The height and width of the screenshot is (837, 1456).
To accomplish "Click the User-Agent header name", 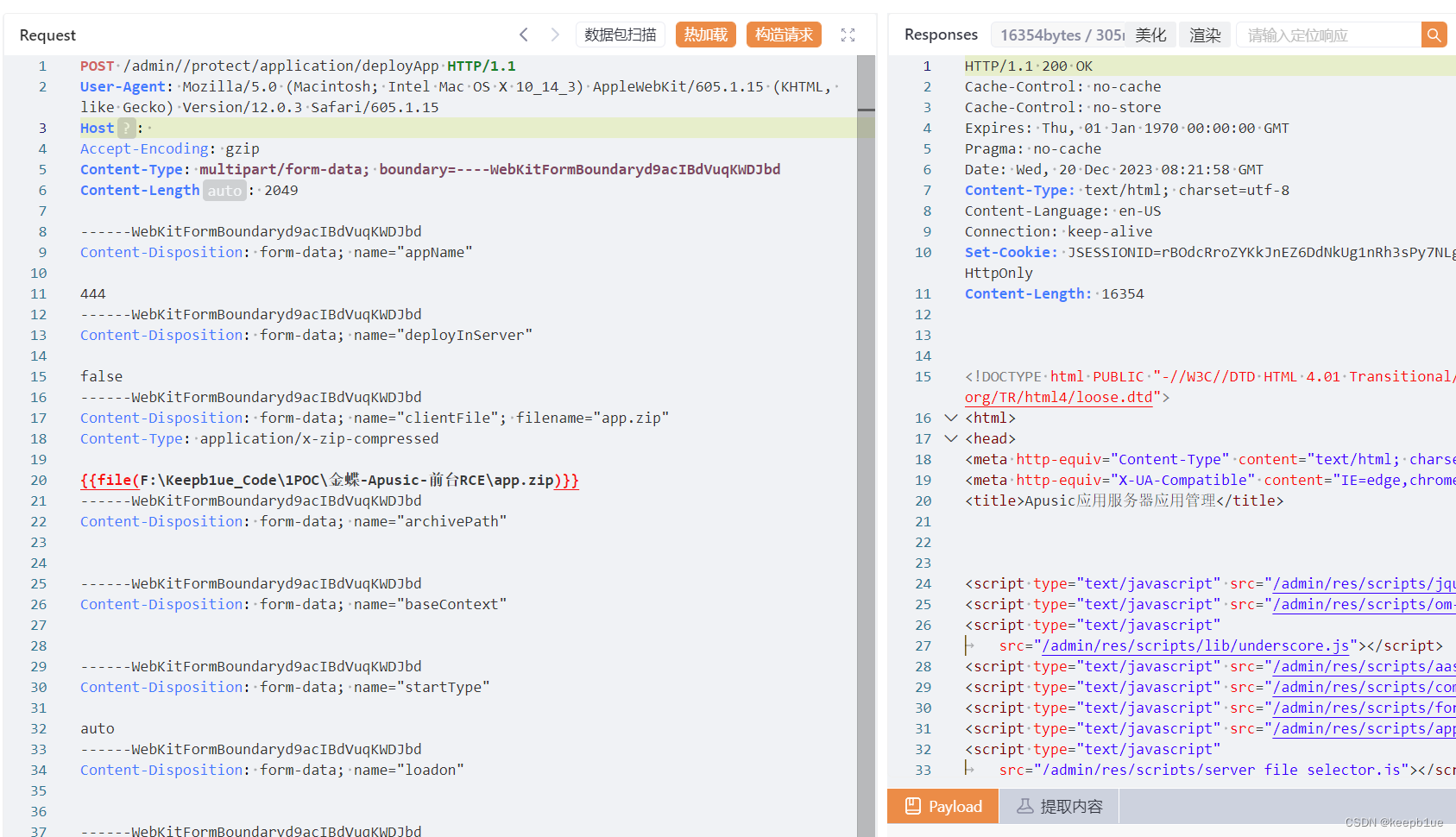I will point(123,86).
